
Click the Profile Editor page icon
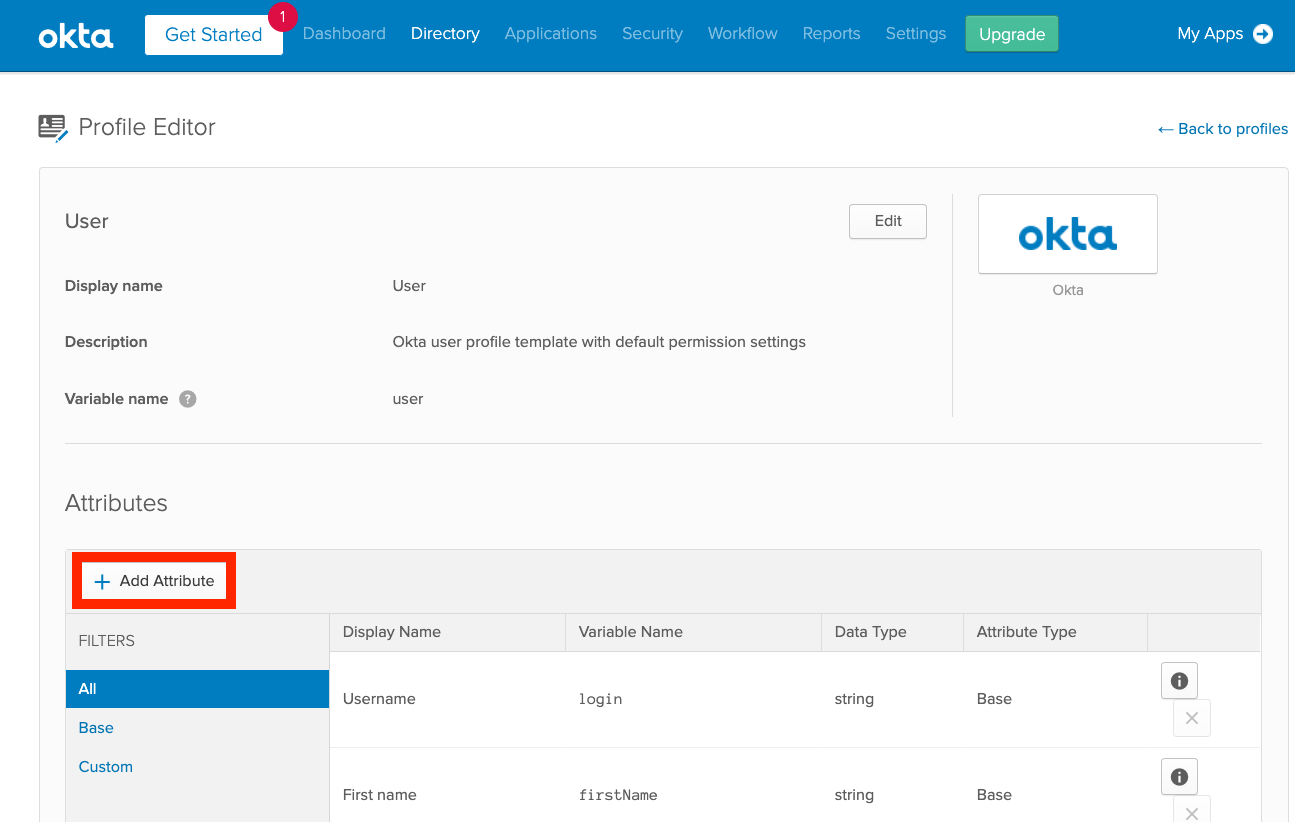(53, 128)
